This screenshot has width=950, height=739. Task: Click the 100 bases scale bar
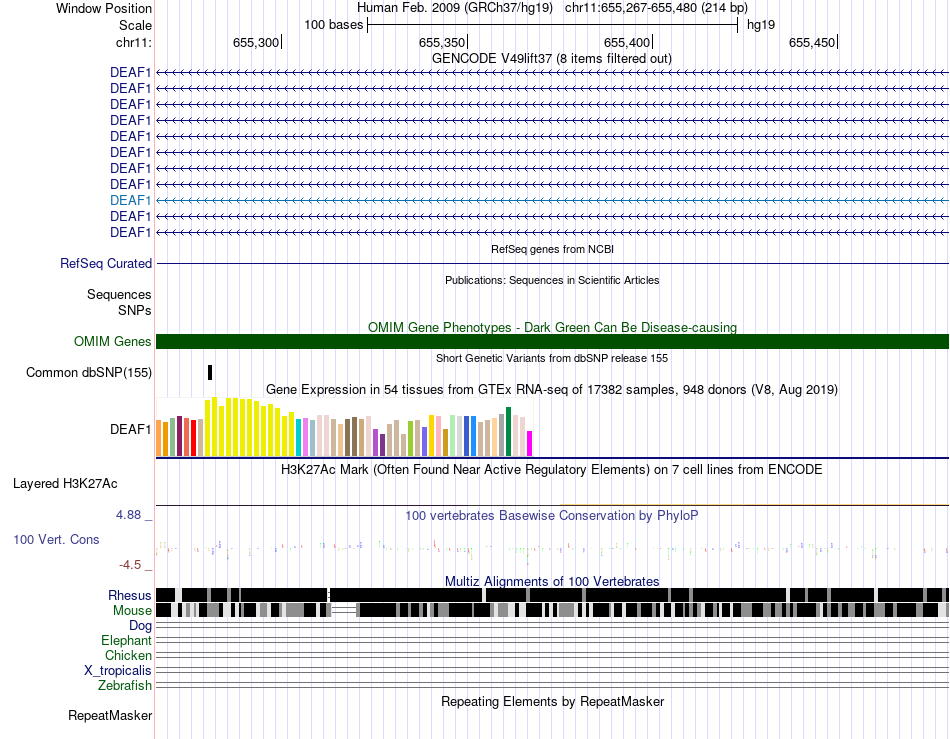(x=553, y=25)
